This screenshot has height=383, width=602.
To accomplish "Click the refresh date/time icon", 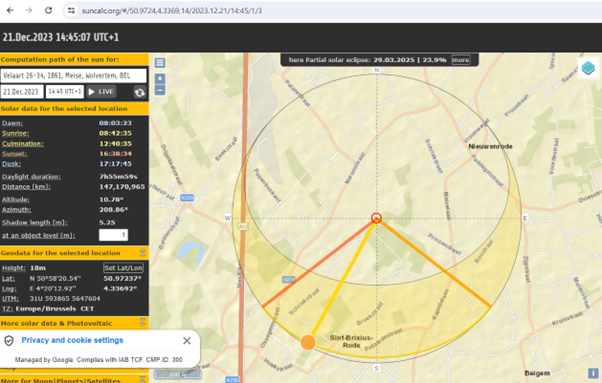I will [x=139, y=92].
